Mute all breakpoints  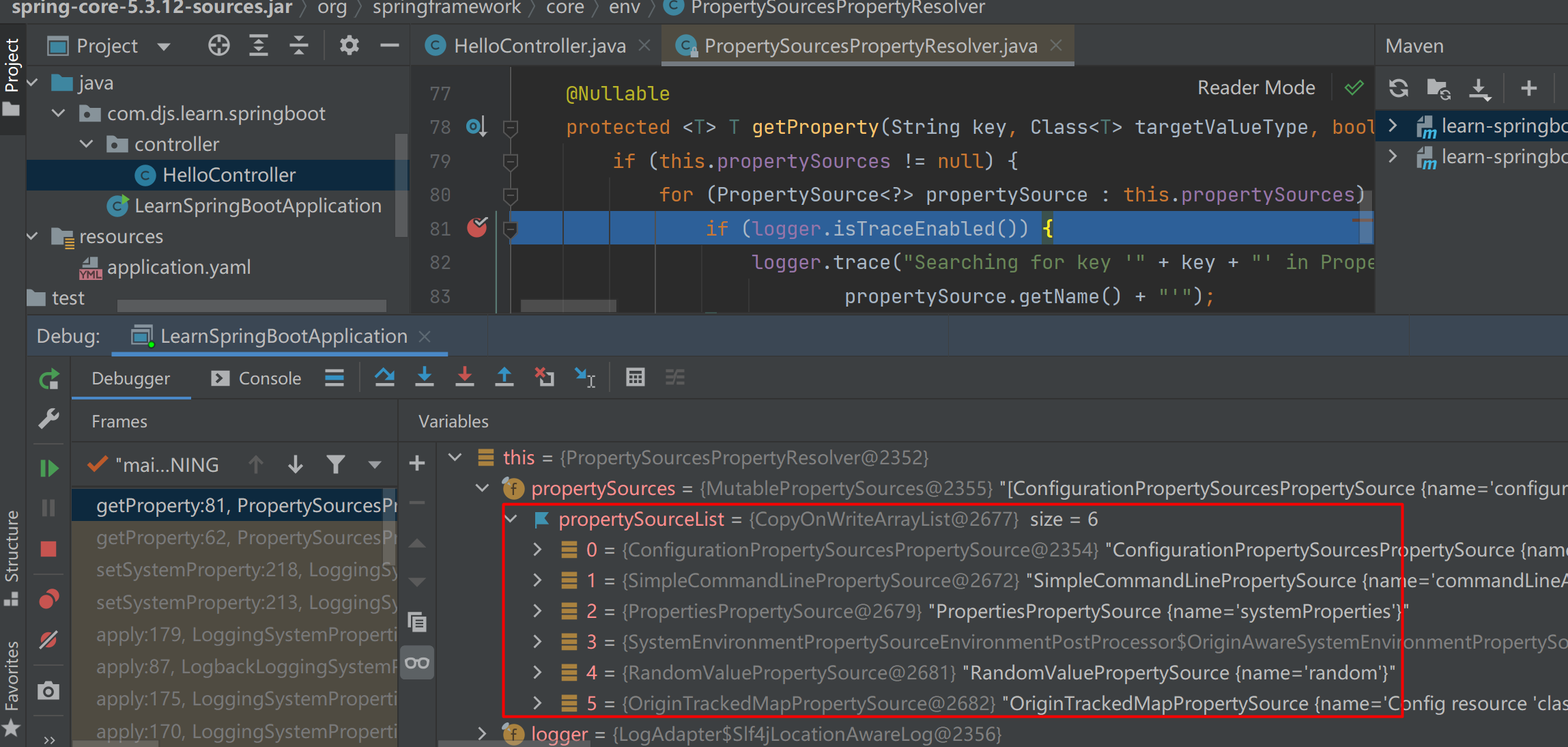point(48,640)
